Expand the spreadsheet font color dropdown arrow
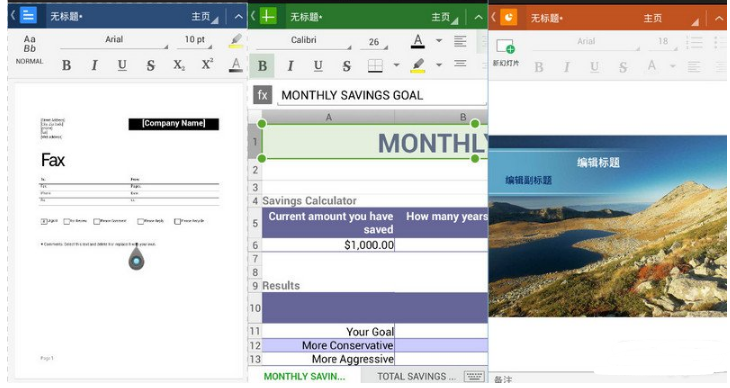Image resolution: width=730 pixels, height=388 pixels. click(439, 41)
